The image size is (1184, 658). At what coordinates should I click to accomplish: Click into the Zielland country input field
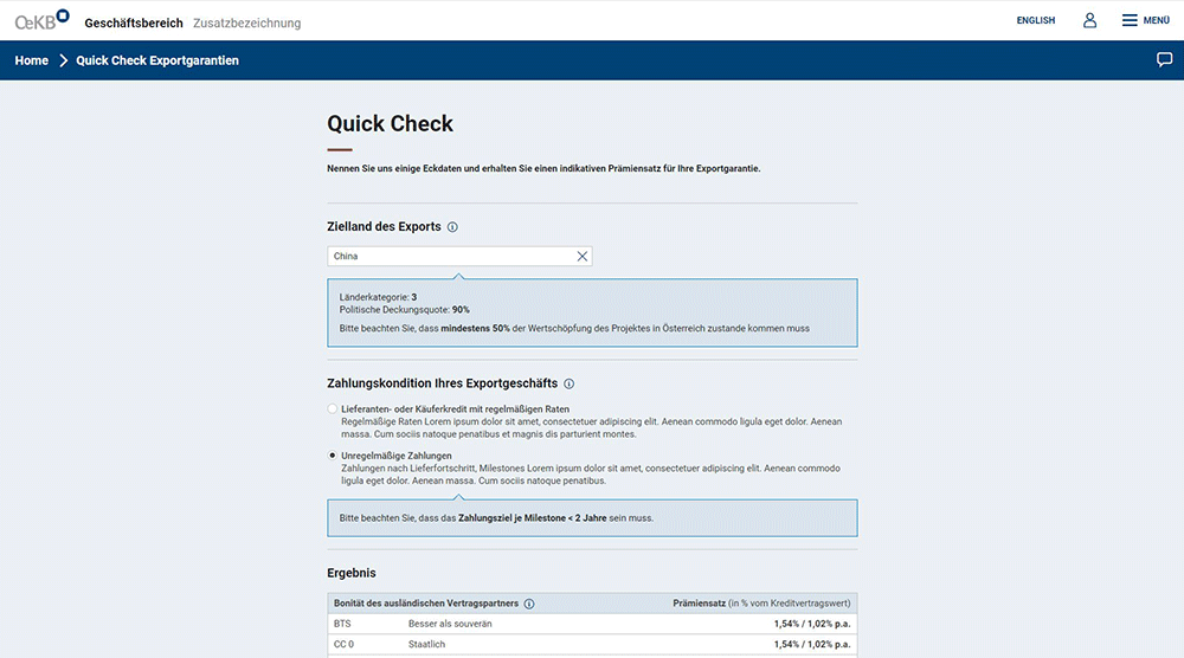click(x=450, y=257)
